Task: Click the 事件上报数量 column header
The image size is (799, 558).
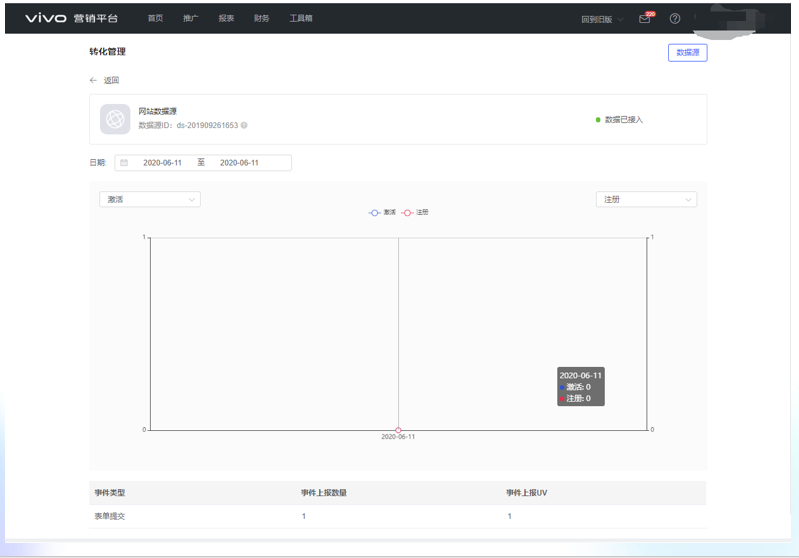Action: tap(324, 493)
